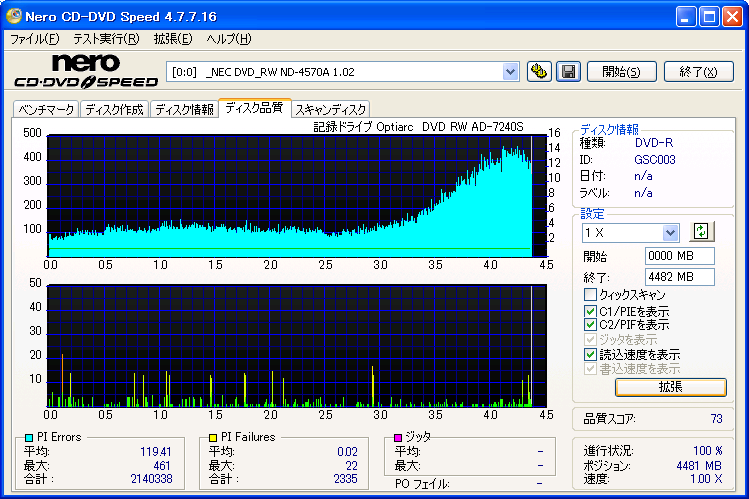Click the 開始 0000 MB input field
Image resolution: width=749 pixels, height=499 pixels.
click(x=679, y=256)
